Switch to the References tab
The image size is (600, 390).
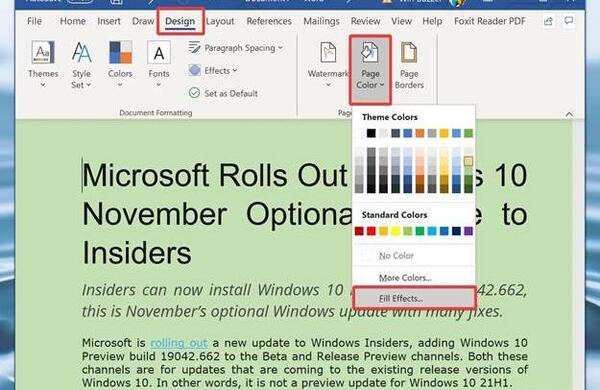point(269,21)
